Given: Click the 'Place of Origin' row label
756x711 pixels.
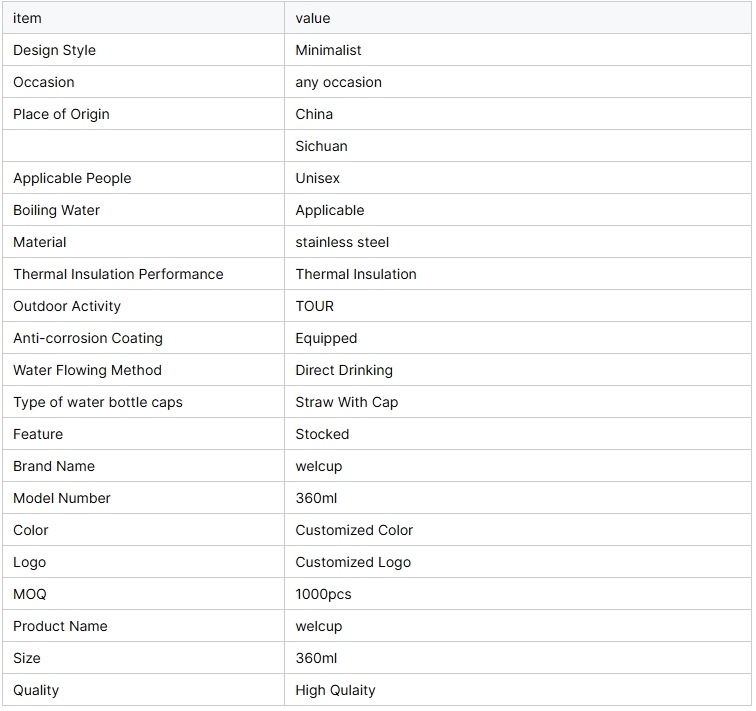Looking at the screenshot, I should tap(61, 114).
